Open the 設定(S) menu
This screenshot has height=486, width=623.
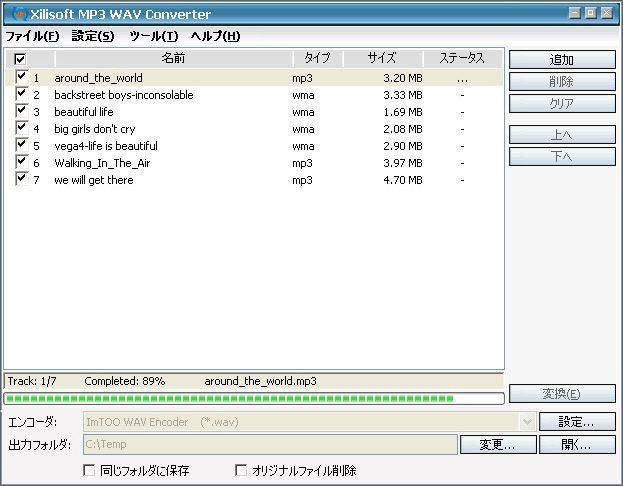(x=92, y=36)
